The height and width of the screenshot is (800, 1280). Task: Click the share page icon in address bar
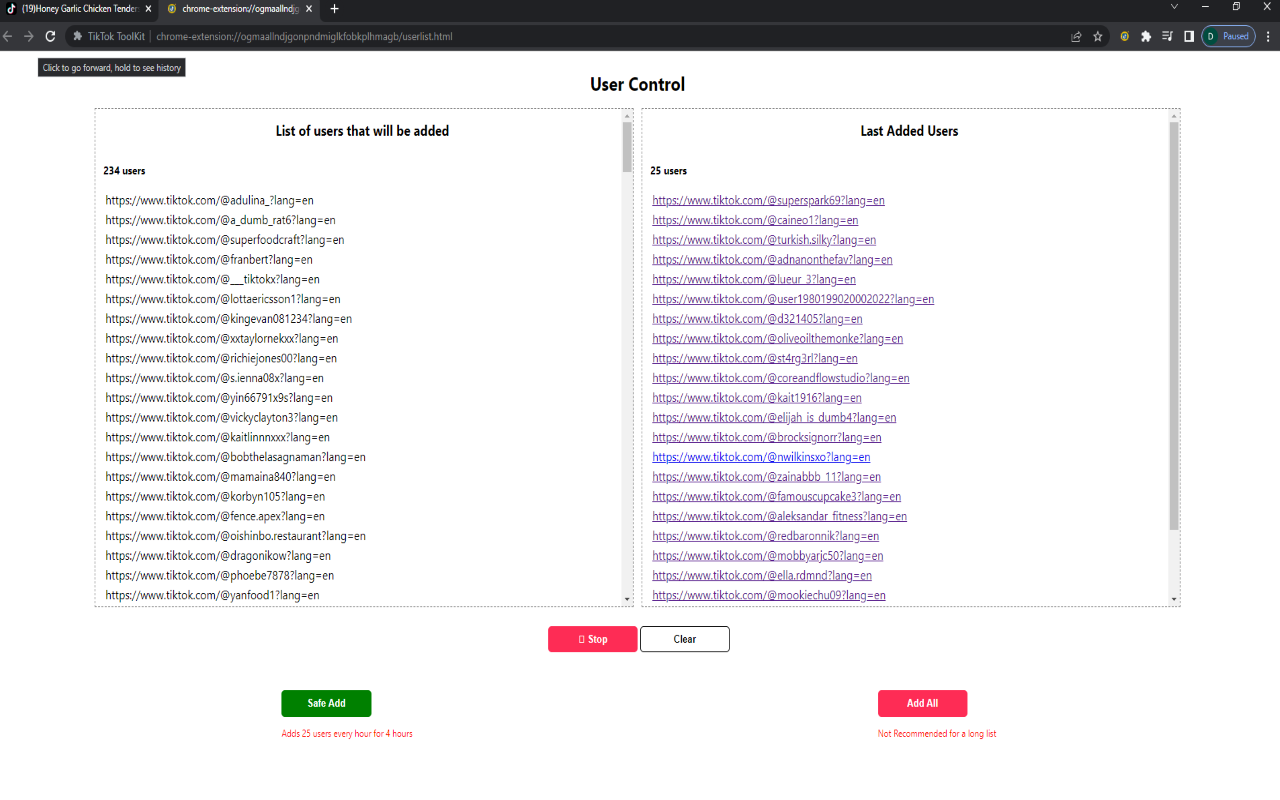pyautogui.click(x=1076, y=36)
